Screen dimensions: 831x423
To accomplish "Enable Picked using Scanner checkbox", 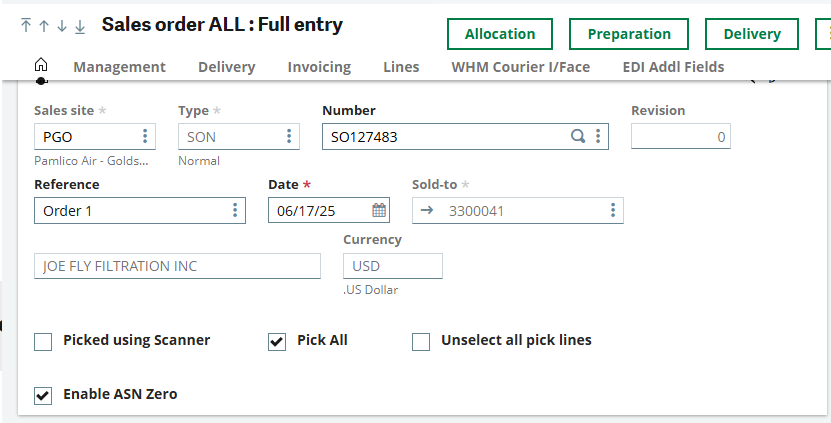I will (x=43, y=342).
